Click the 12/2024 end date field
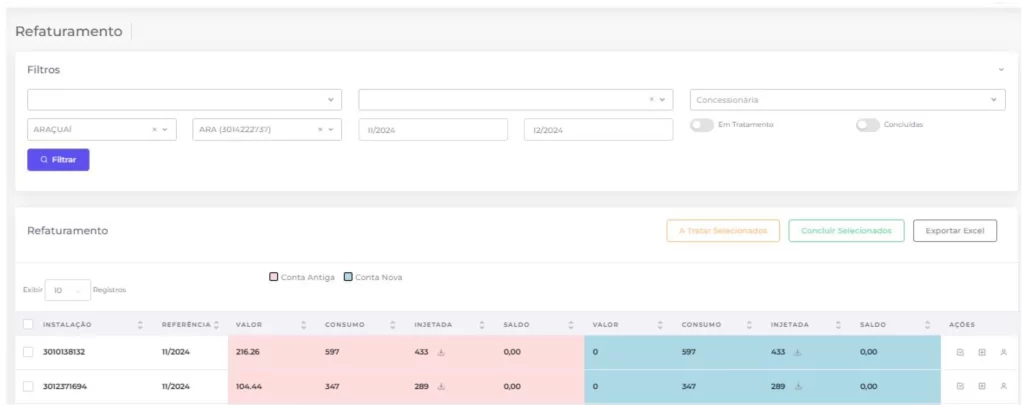 (598, 130)
